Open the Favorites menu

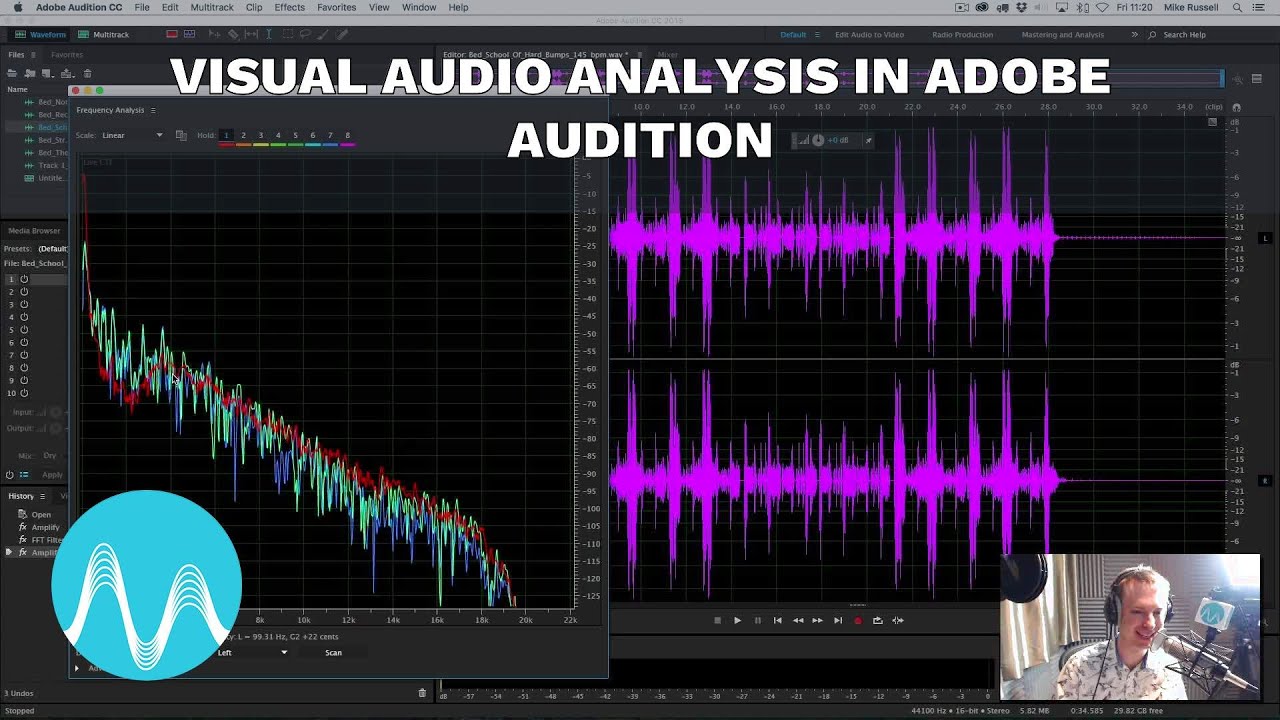click(x=337, y=7)
